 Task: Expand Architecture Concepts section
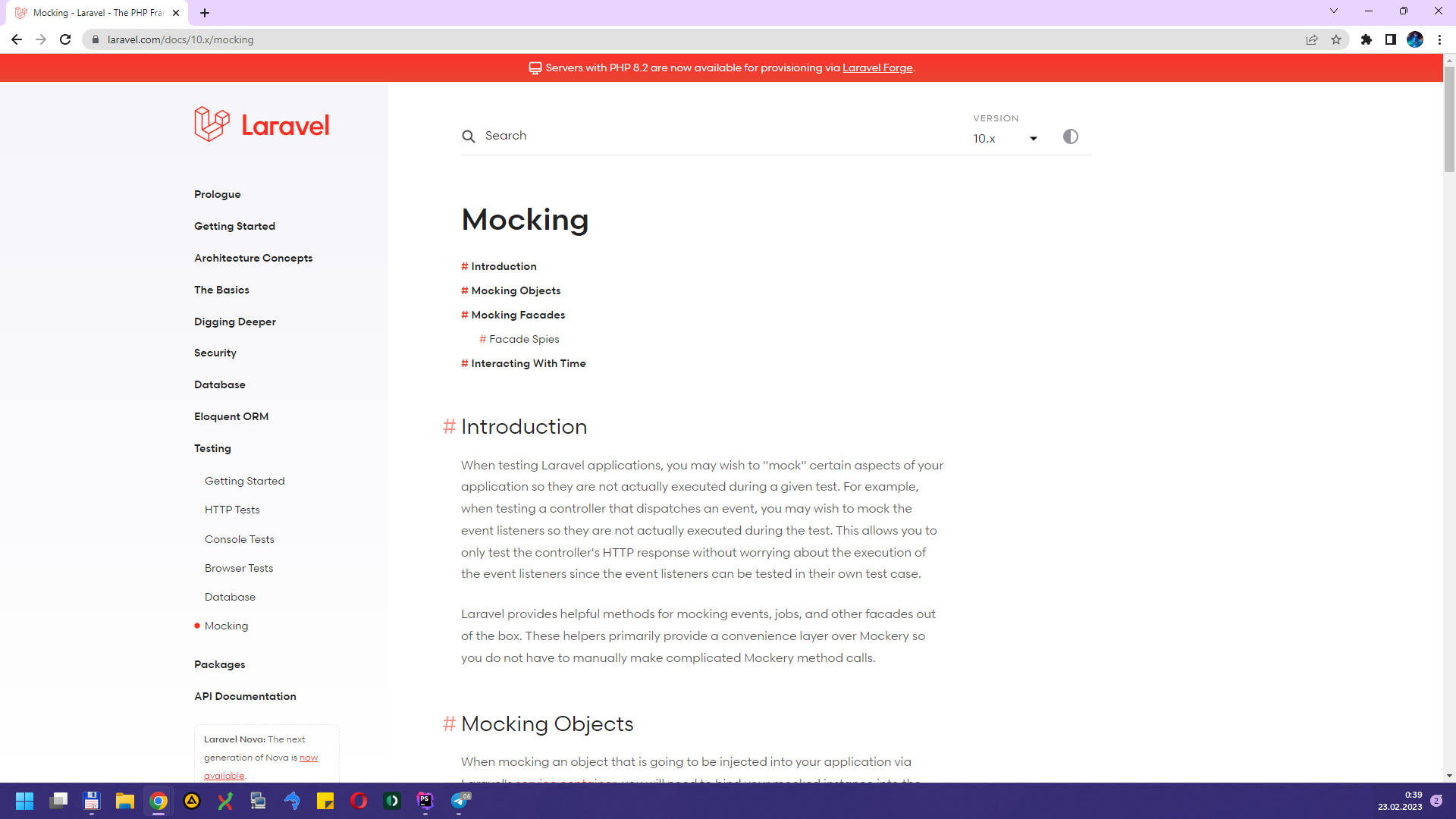coord(253,258)
